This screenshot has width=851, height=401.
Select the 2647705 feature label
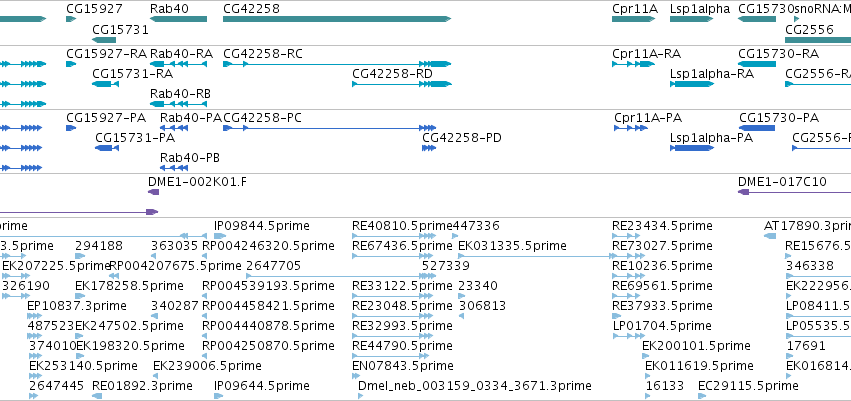(274, 266)
